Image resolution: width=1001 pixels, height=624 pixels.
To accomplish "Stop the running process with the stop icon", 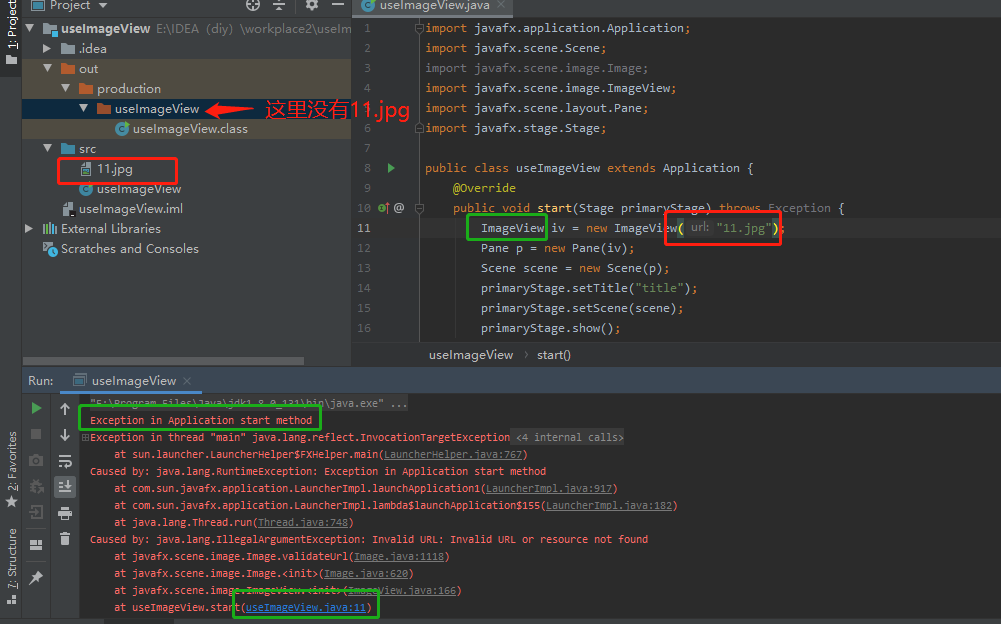I will (x=36, y=433).
